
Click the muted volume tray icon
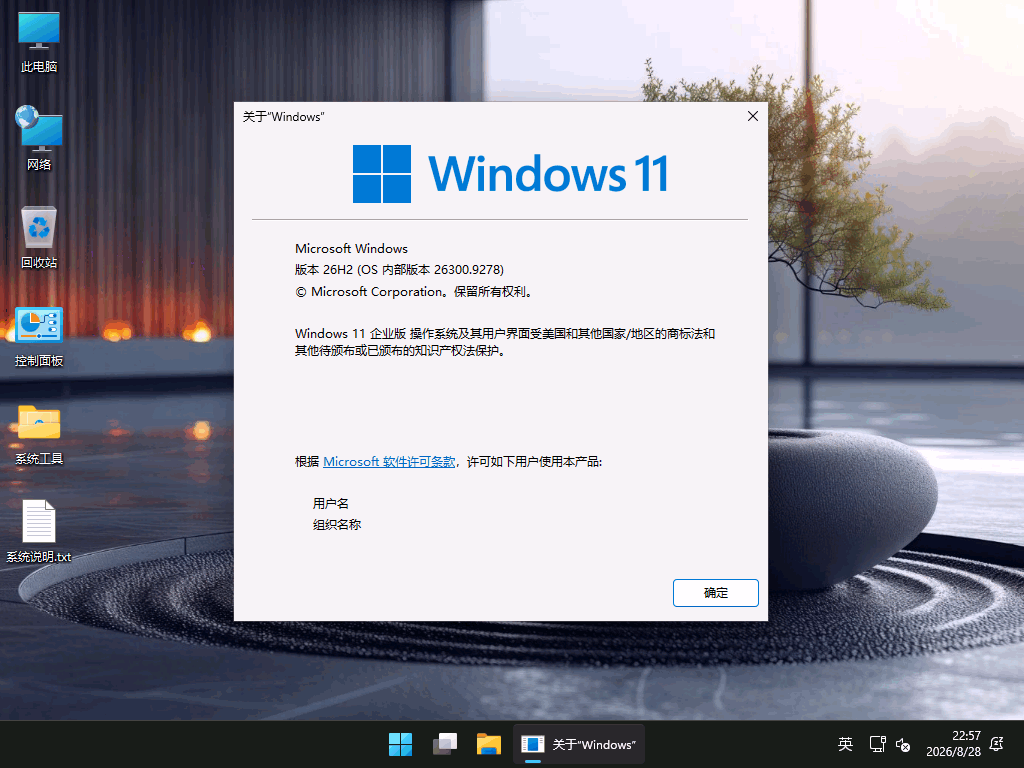pos(903,744)
